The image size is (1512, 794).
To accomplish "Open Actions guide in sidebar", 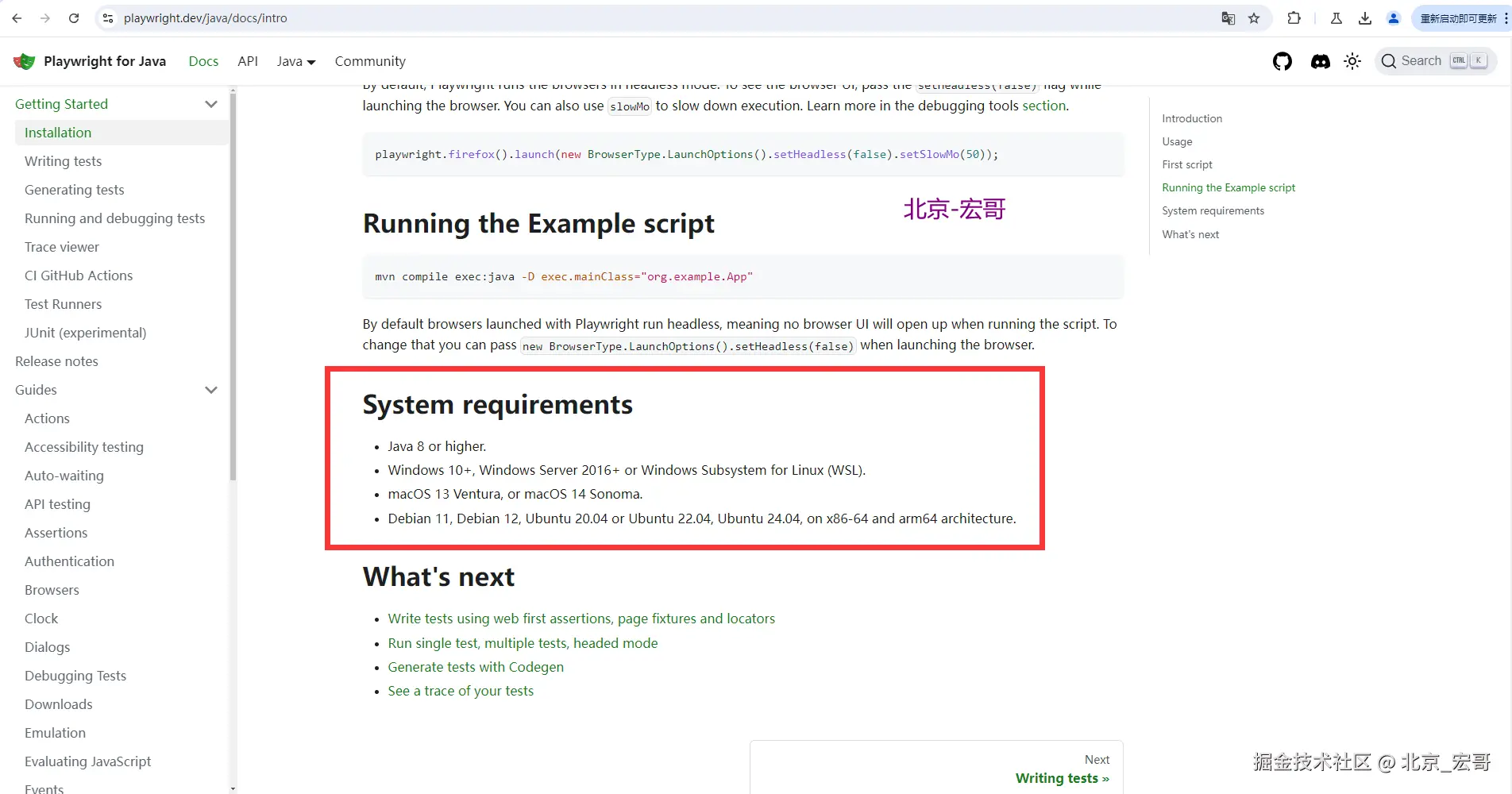I will [47, 418].
